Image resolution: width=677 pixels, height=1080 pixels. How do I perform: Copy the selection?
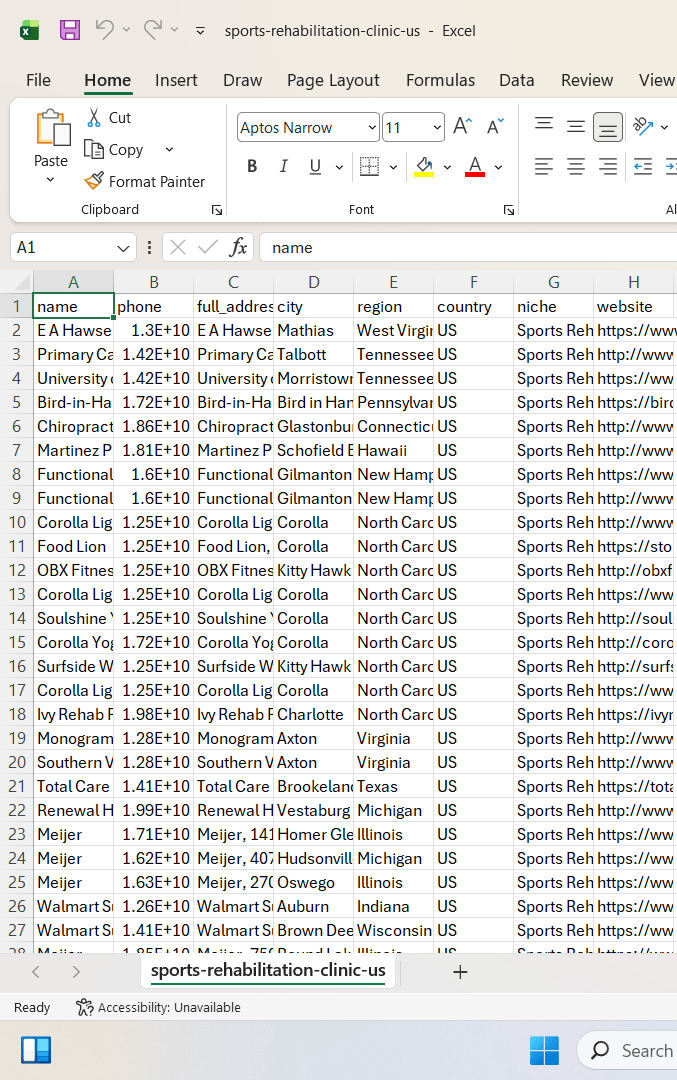click(114, 149)
